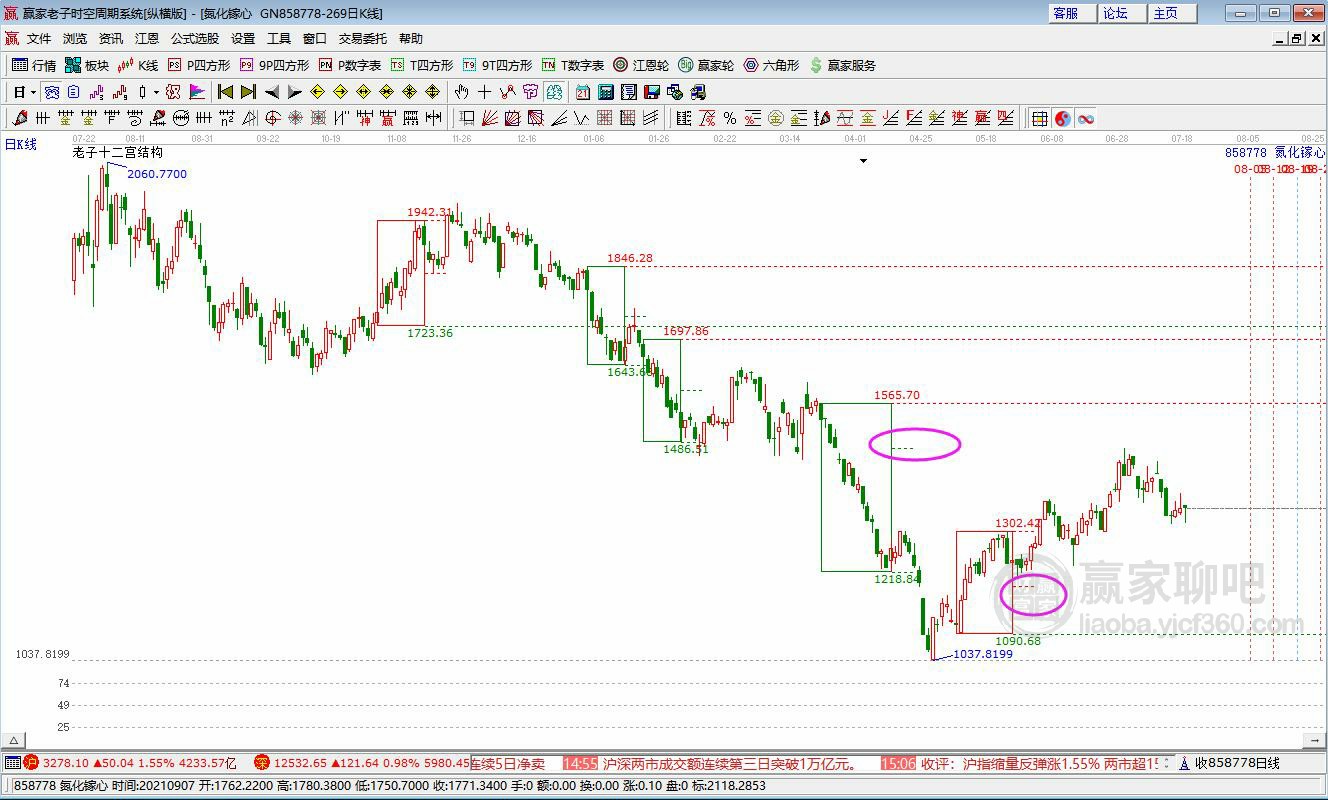The image size is (1328, 800).
Task: Open the 江恩轮 Gann wheel
Action: coord(641,65)
